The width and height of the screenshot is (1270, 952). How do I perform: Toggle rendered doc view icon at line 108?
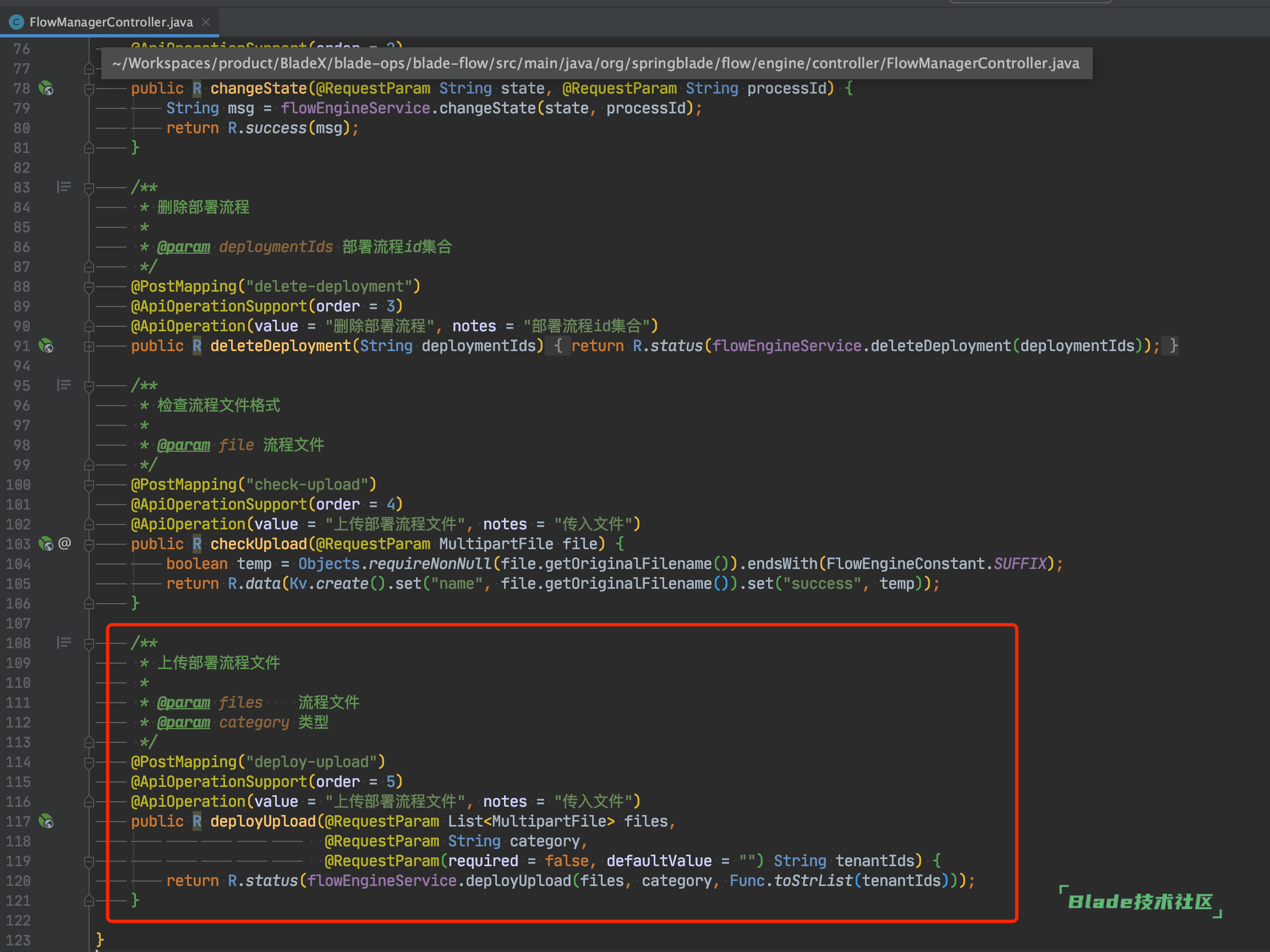pyautogui.click(x=64, y=643)
